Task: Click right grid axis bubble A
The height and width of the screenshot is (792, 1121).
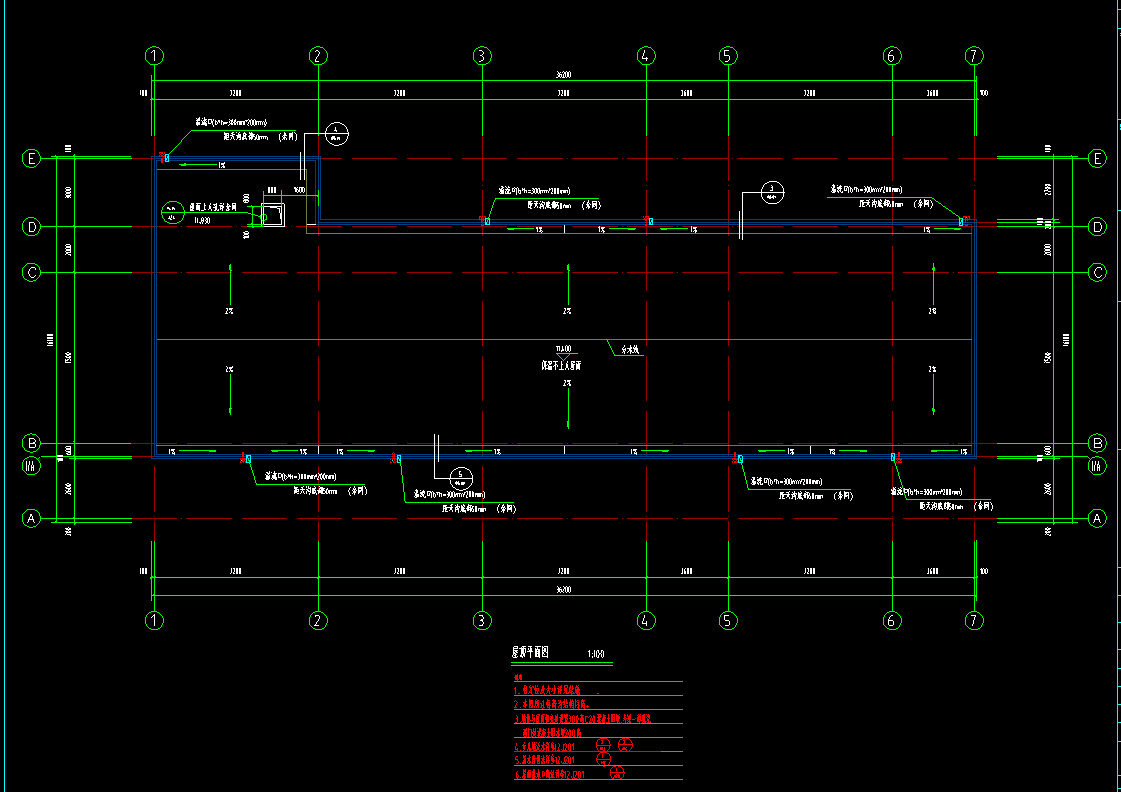Action: (x=1097, y=518)
